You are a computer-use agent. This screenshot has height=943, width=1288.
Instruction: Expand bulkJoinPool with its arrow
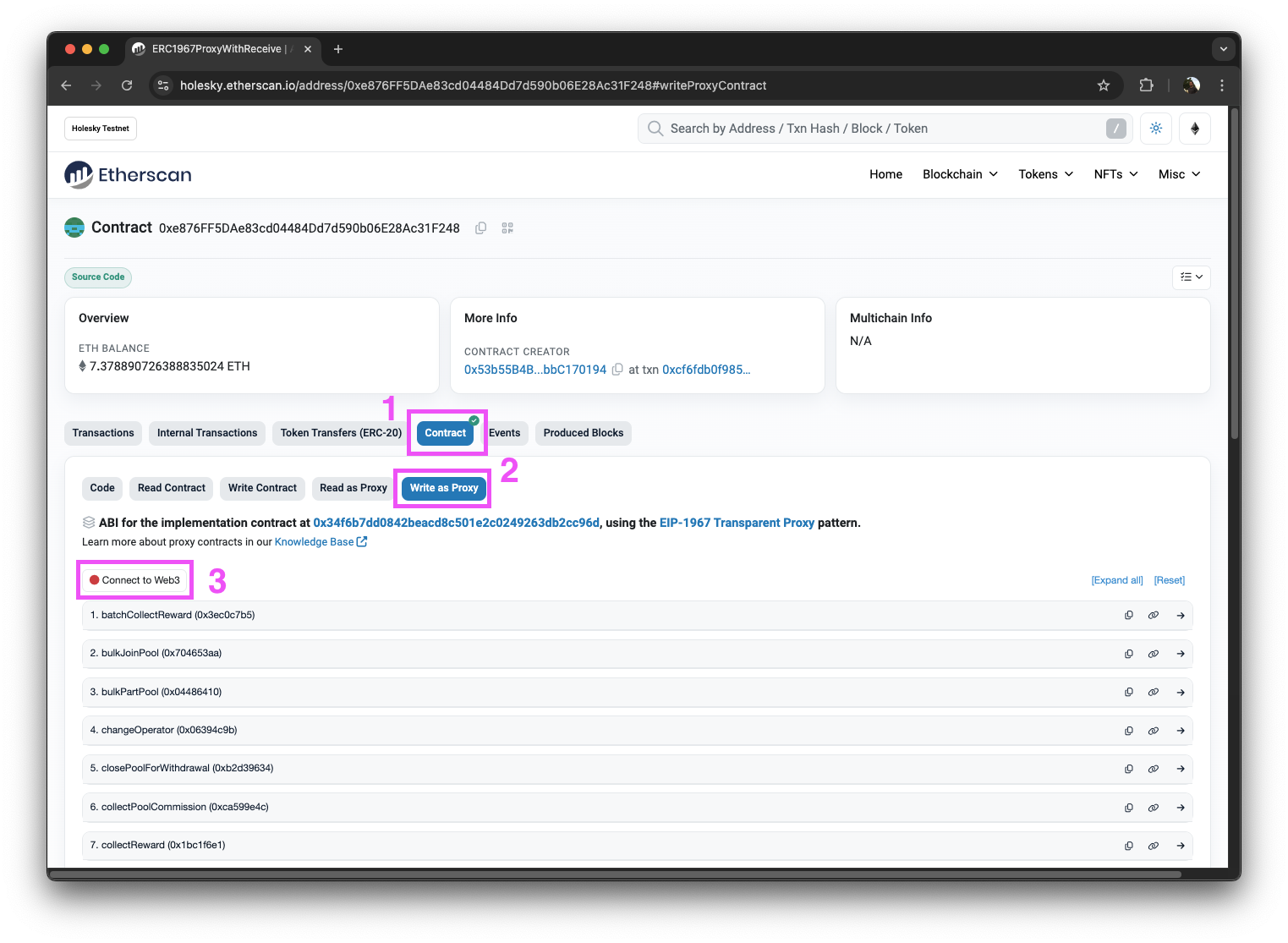pos(1181,654)
